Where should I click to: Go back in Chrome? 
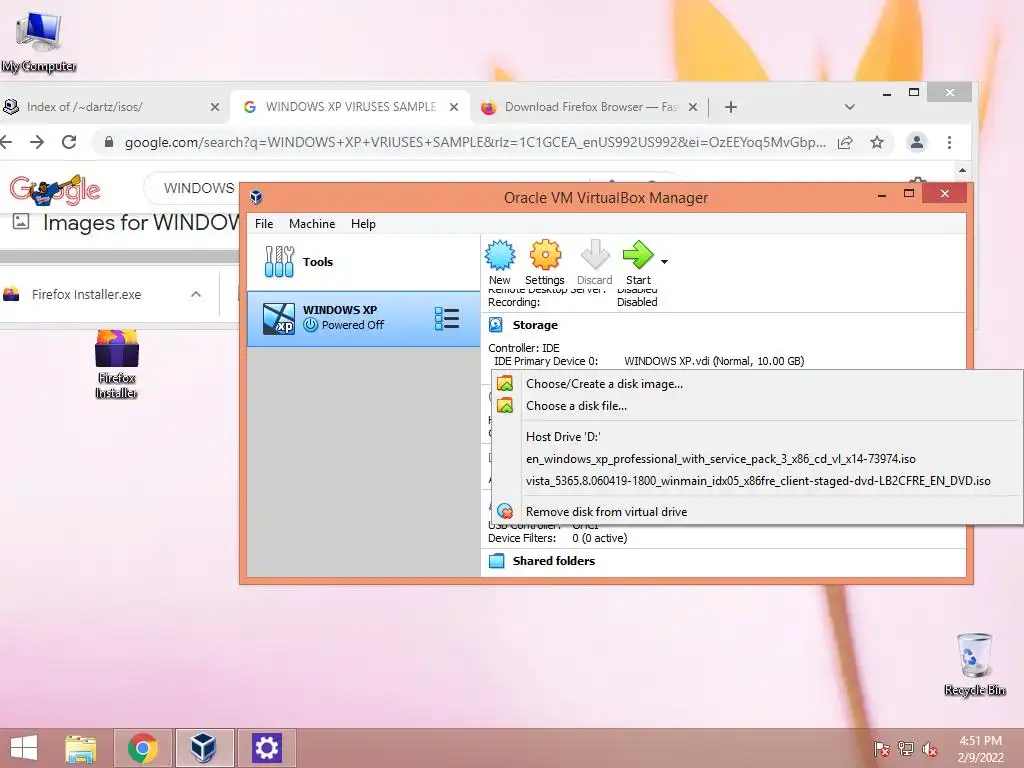tap(7, 142)
